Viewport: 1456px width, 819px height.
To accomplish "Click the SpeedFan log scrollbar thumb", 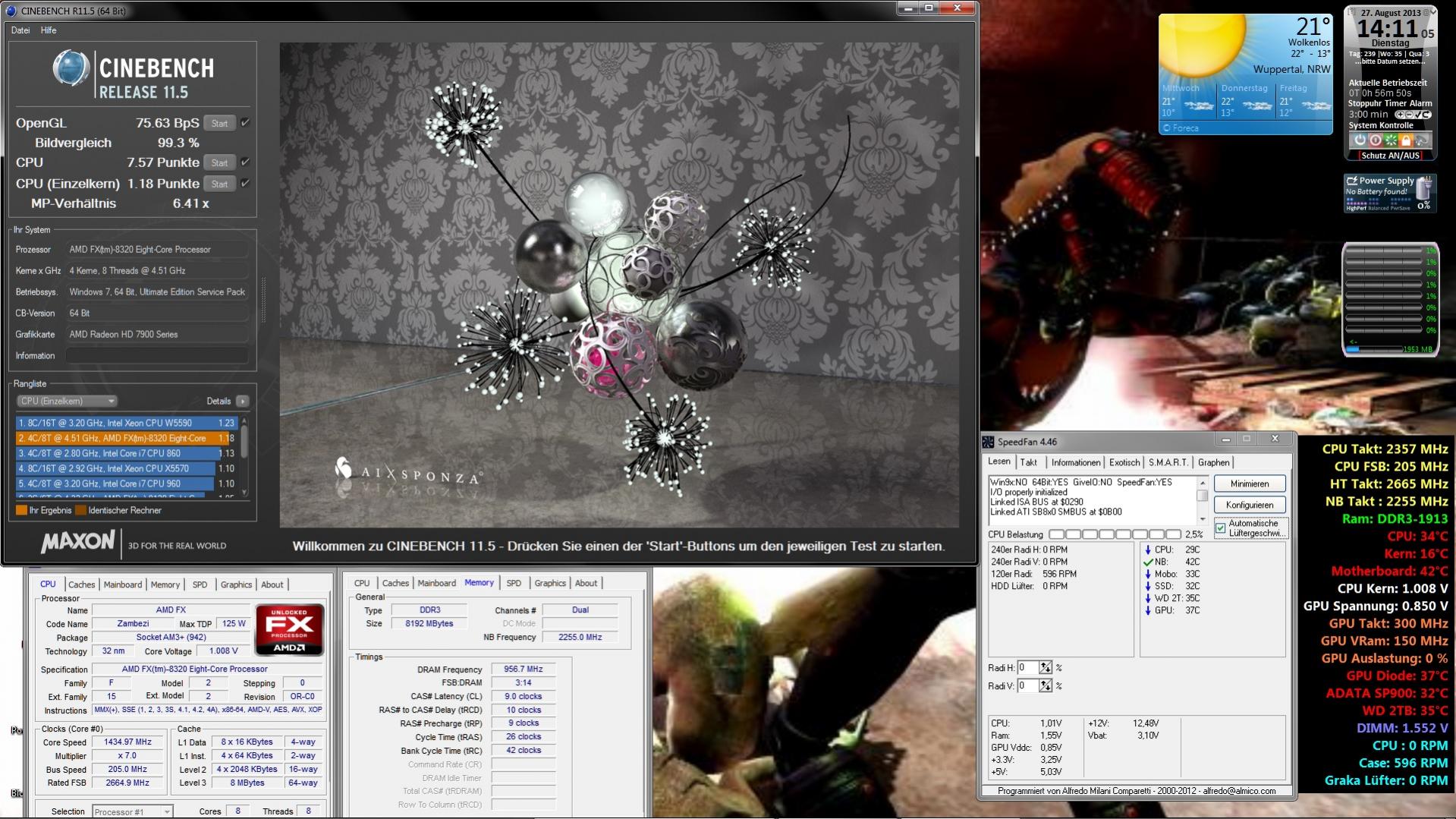I will (x=1202, y=496).
